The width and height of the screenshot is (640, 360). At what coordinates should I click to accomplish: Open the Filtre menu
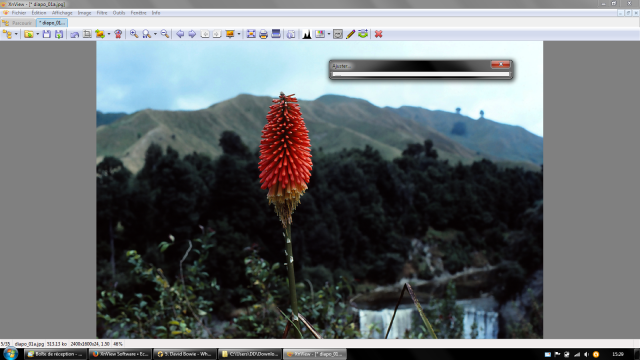click(x=102, y=13)
